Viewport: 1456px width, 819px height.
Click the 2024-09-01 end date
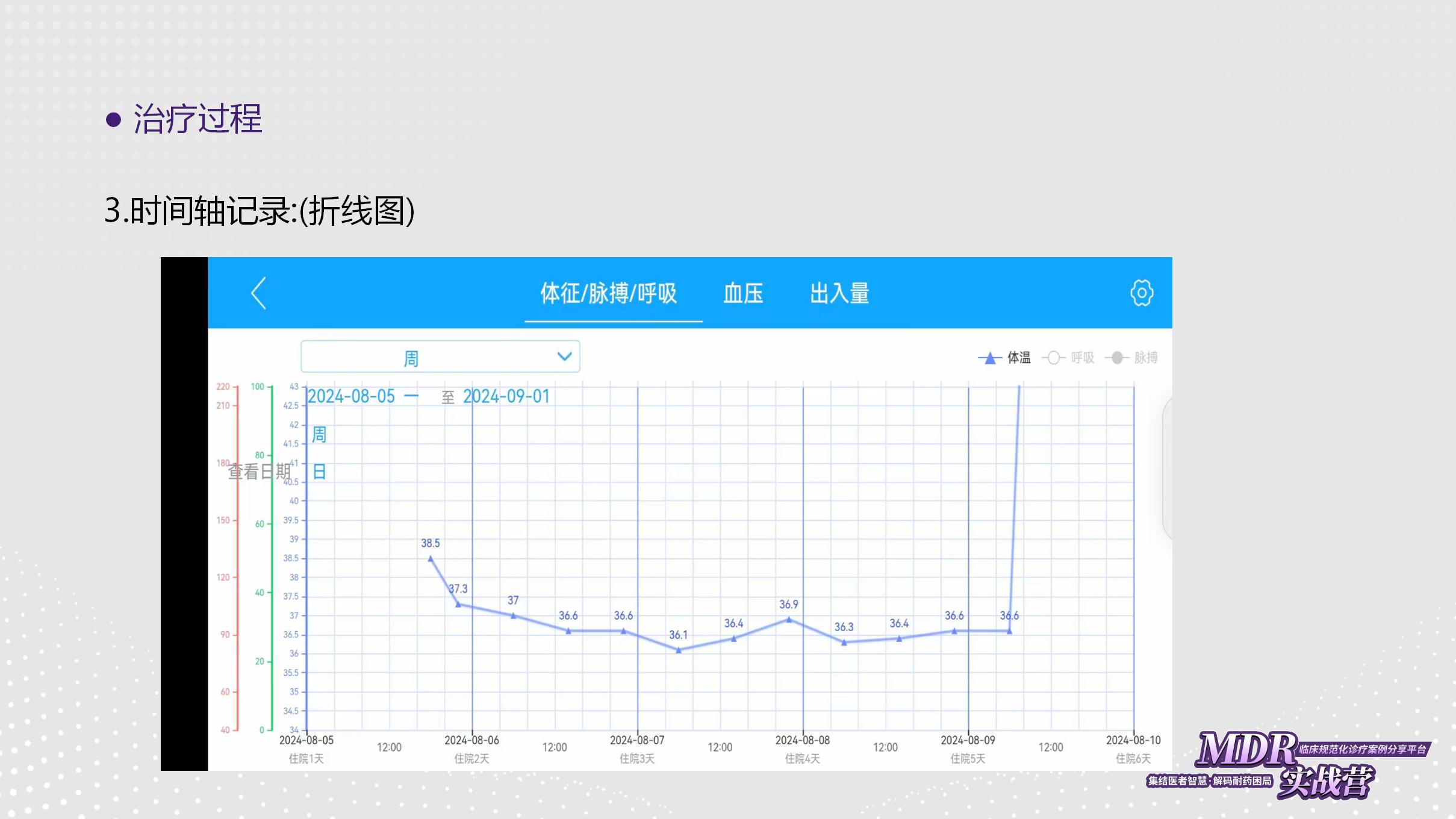tap(506, 396)
